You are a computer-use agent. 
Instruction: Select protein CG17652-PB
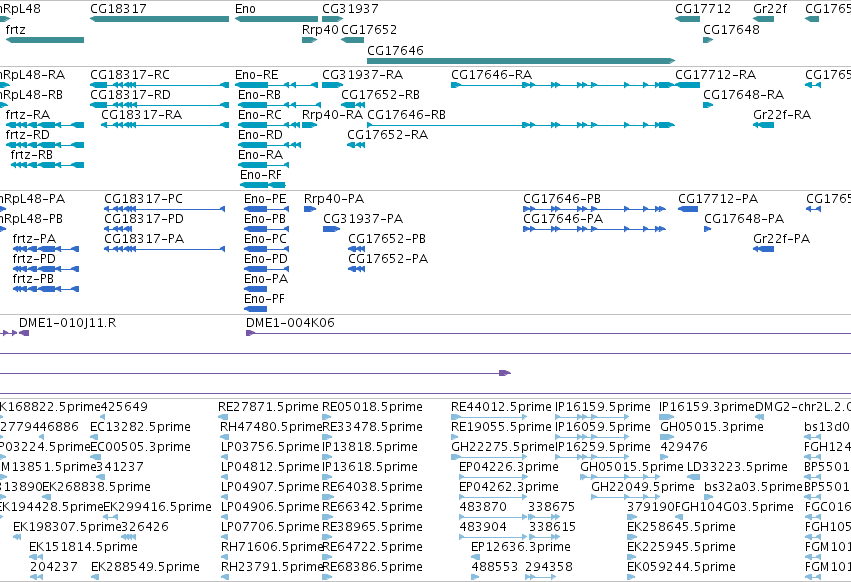click(357, 249)
